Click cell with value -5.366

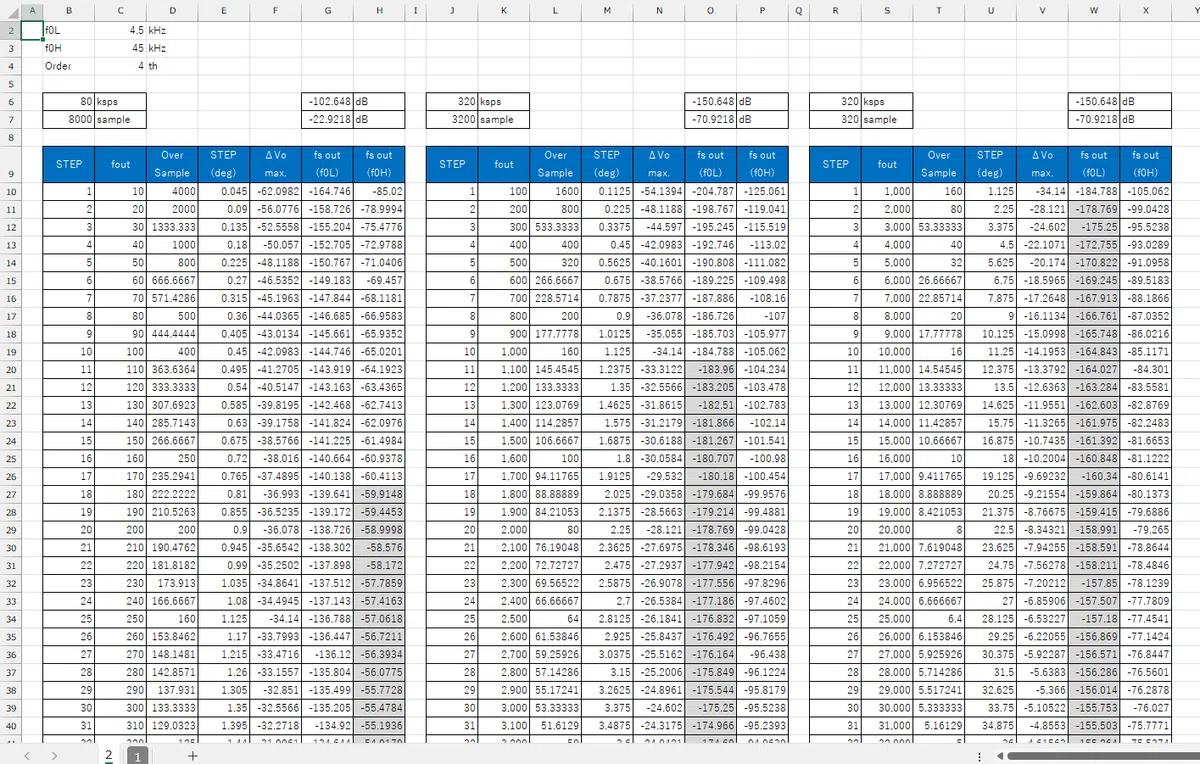[x=1041, y=689]
